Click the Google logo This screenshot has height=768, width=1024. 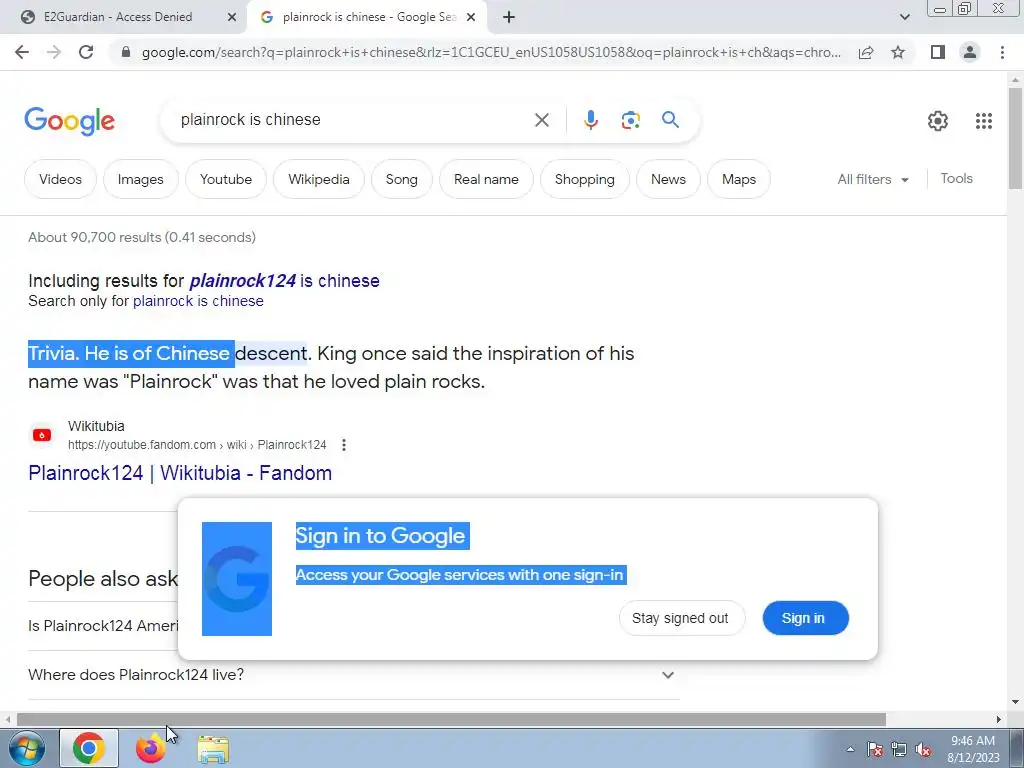coord(69,121)
